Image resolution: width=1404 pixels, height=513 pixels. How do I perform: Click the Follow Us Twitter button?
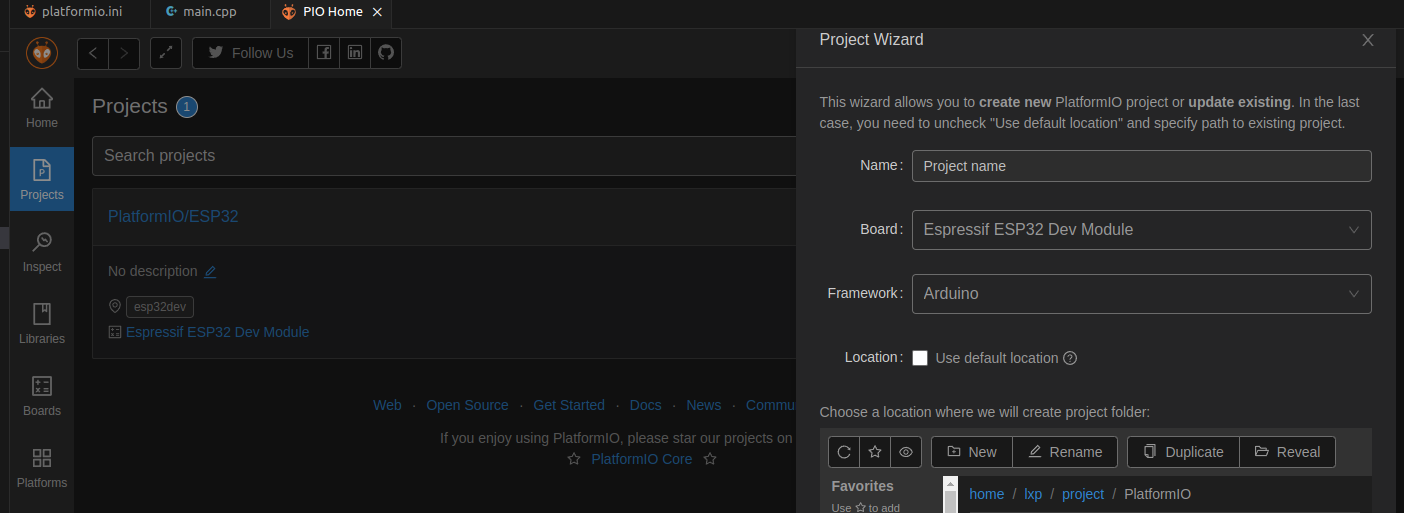250,53
